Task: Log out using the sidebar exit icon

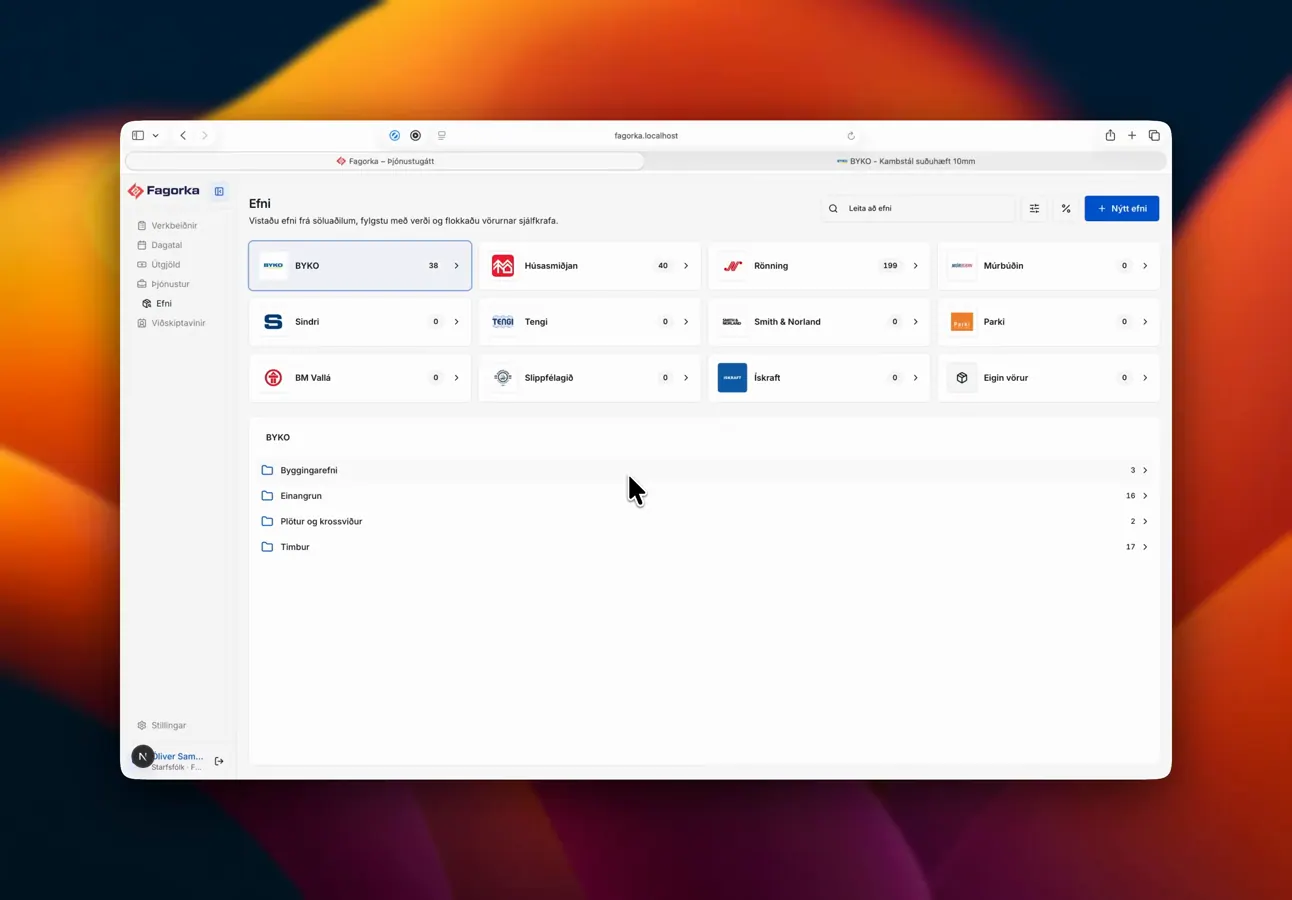Action: 219,761
